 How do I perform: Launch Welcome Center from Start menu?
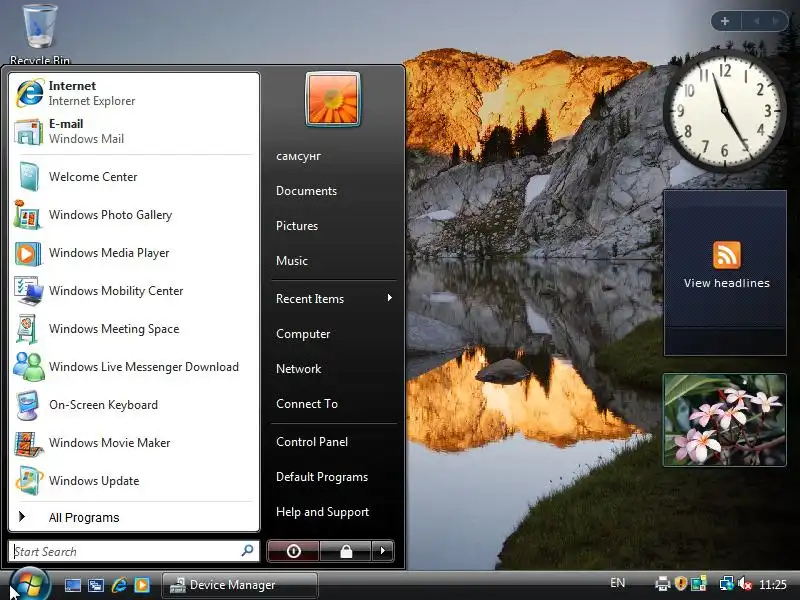134,177
